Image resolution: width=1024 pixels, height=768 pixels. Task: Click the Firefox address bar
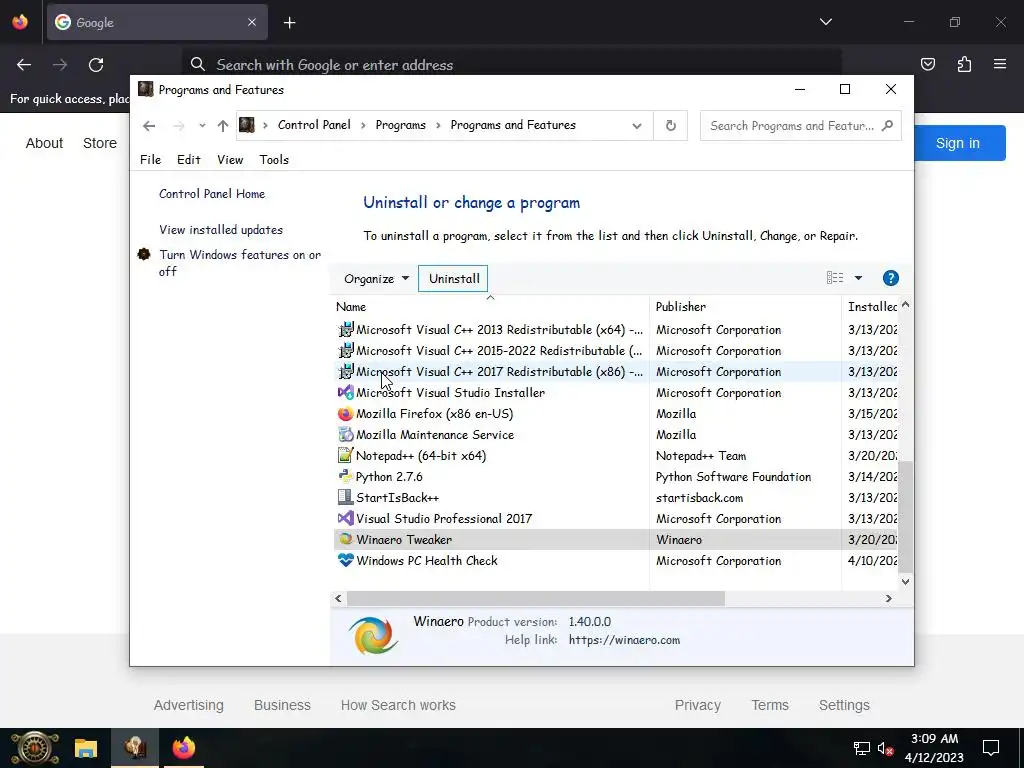click(512, 65)
